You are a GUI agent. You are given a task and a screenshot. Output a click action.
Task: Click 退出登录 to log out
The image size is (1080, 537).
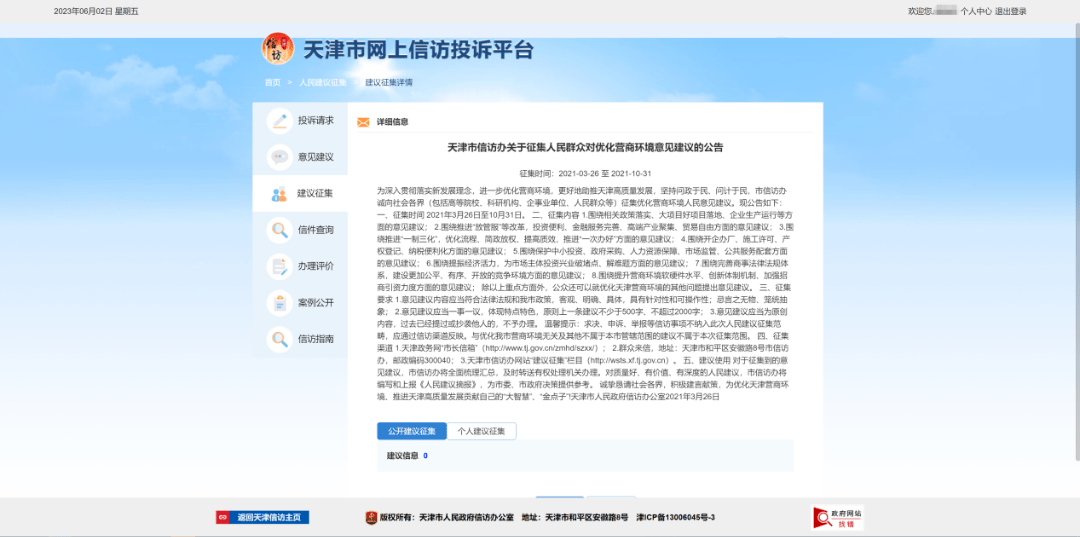pos(1011,12)
